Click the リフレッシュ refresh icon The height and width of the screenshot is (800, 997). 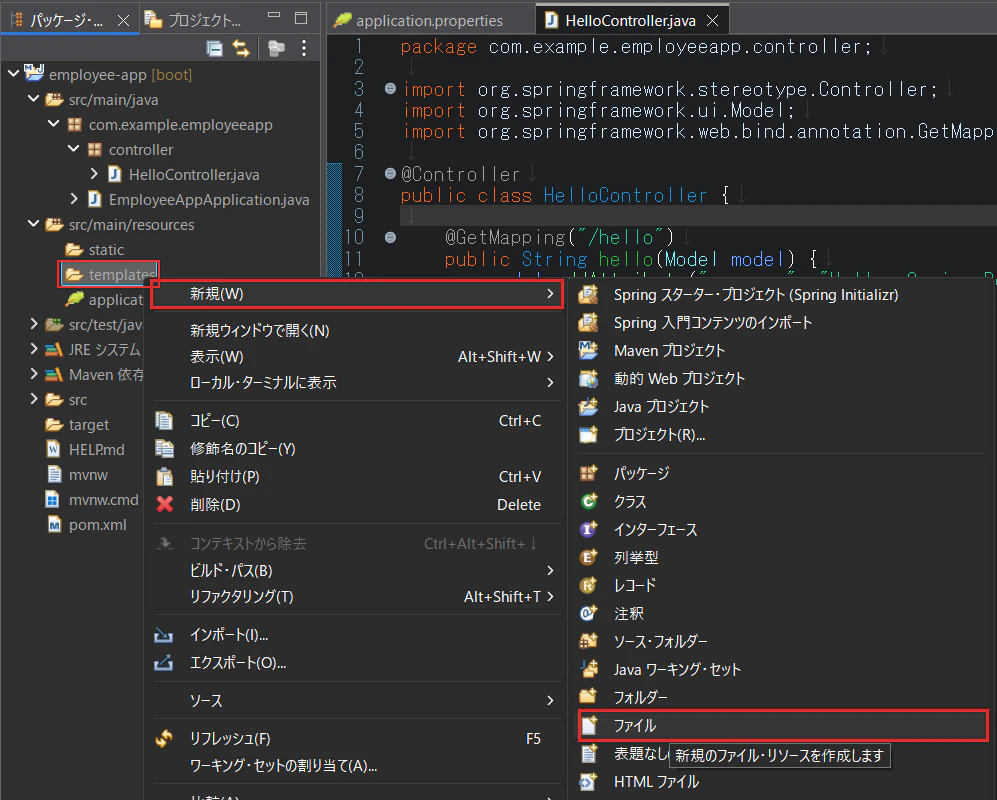164,738
